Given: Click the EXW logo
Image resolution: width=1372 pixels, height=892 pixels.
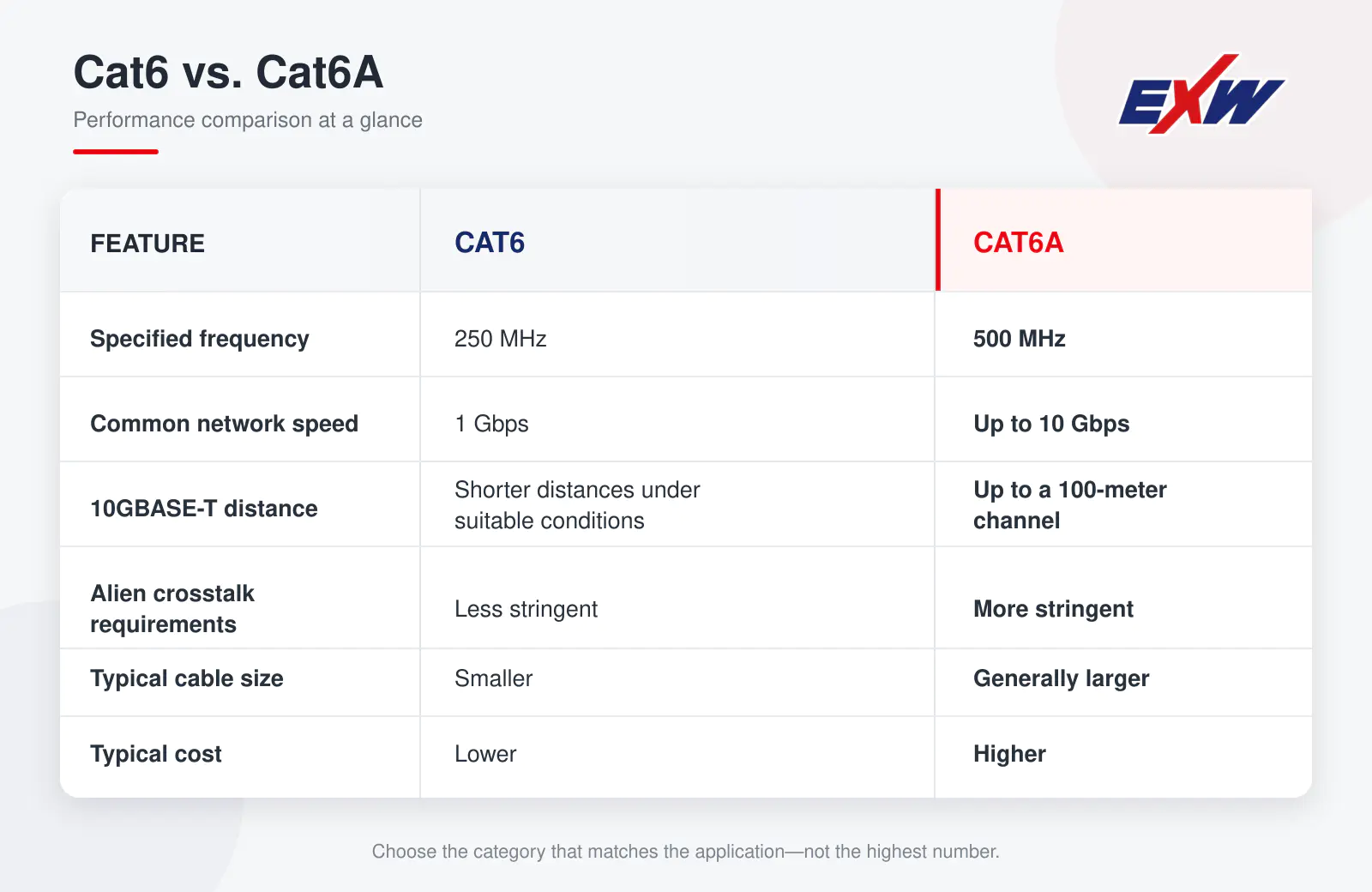Looking at the screenshot, I should tap(1201, 94).
